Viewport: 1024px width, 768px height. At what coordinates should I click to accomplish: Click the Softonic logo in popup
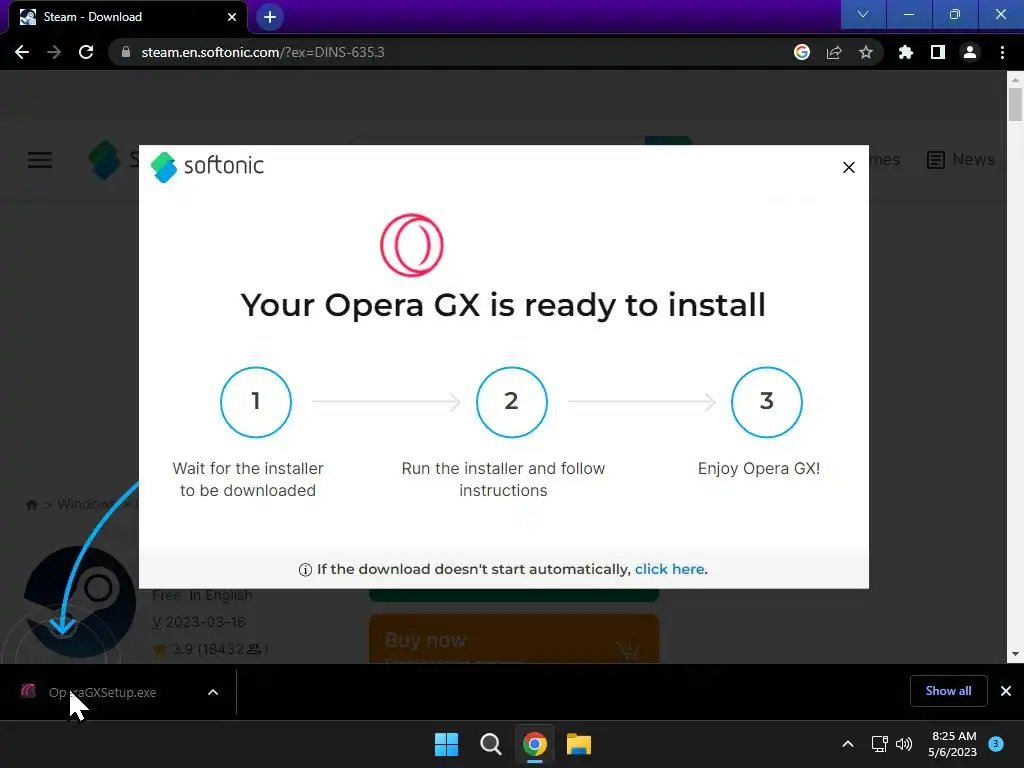pos(207,167)
